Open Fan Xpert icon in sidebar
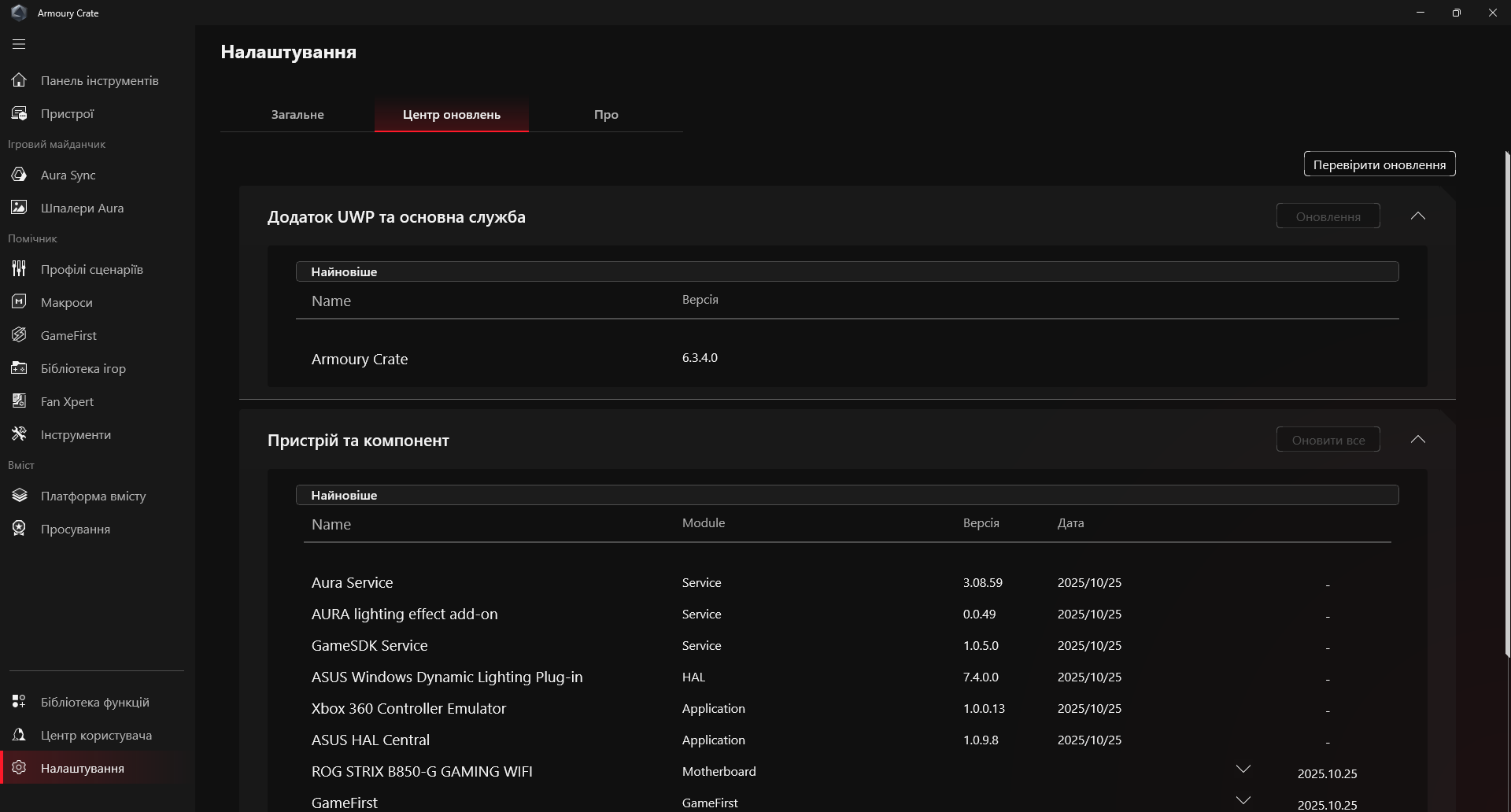1511x812 pixels. tap(19, 401)
